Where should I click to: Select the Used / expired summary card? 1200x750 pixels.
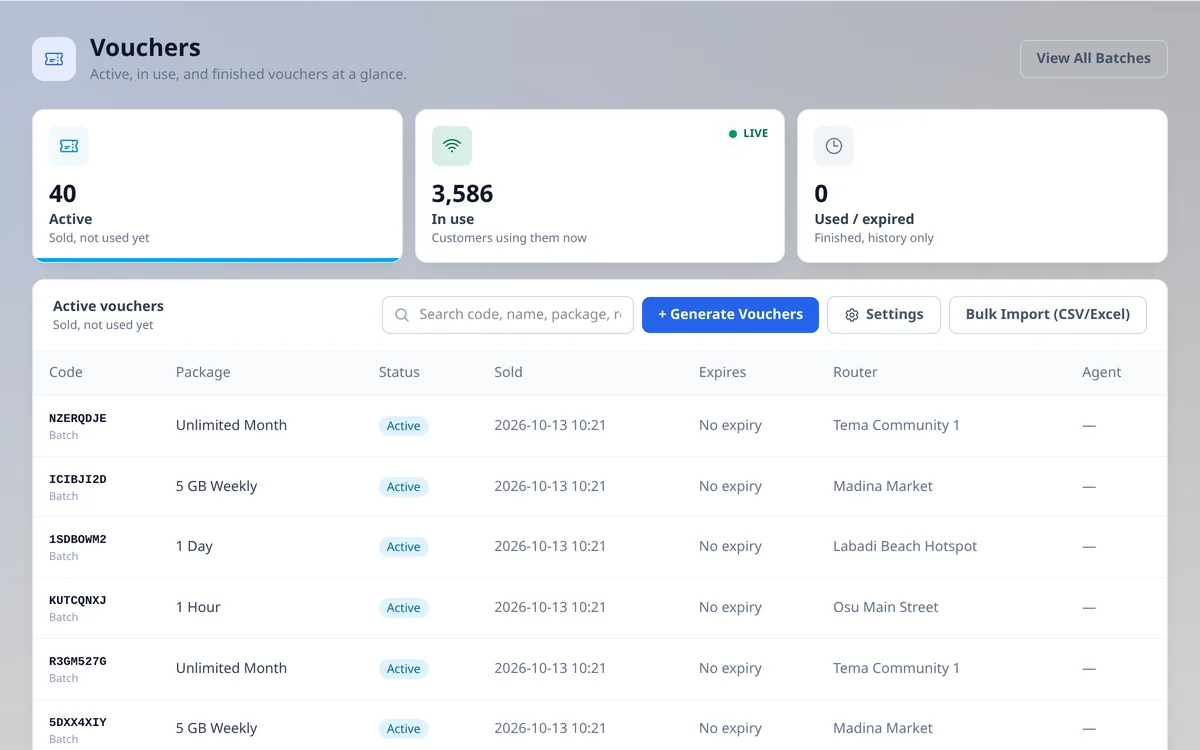(x=982, y=186)
